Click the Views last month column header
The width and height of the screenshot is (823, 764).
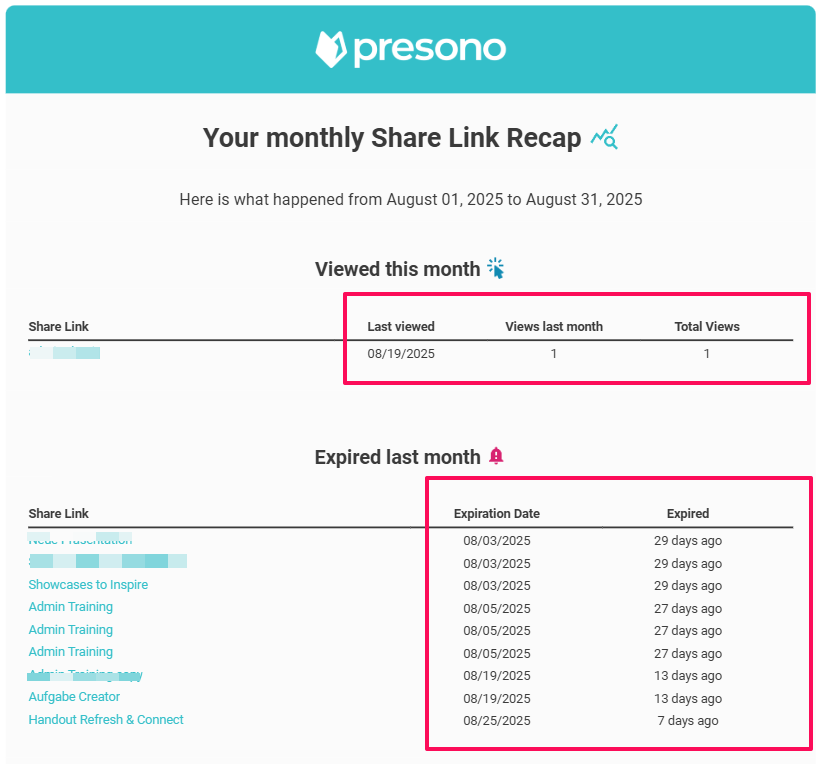[x=554, y=327]
